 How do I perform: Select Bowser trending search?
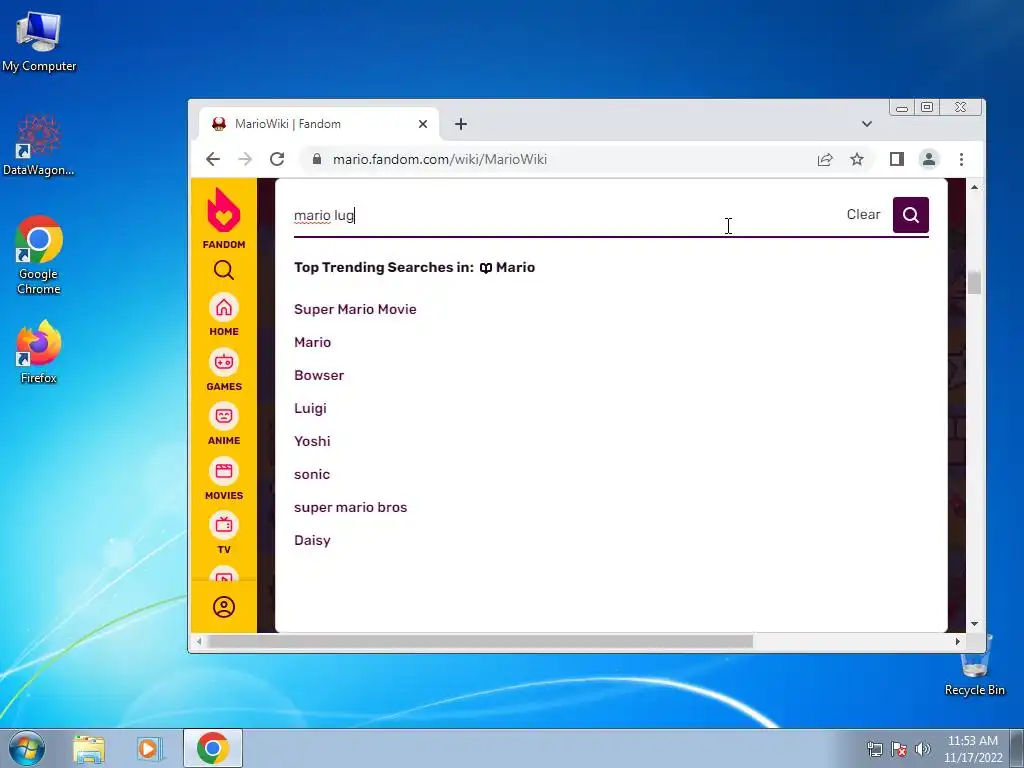[319, 376]
